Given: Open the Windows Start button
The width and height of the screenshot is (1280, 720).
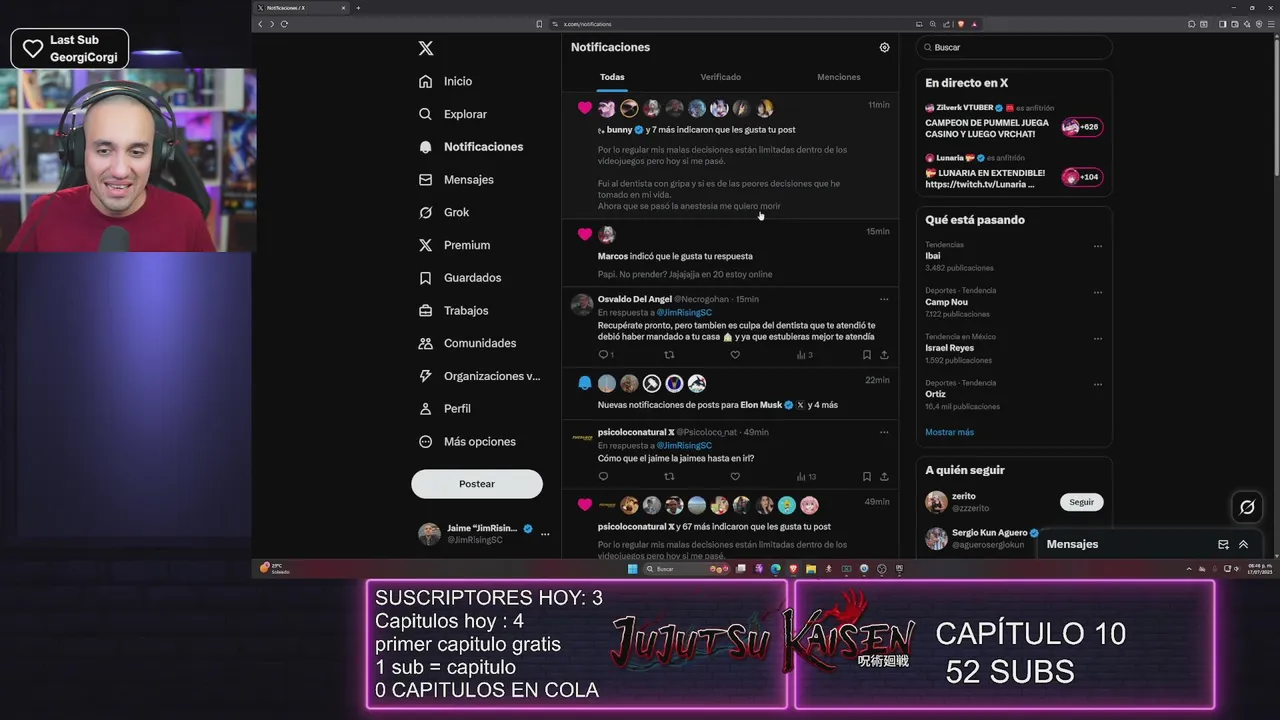Looking at the screenshot, I should coord(632,569).
